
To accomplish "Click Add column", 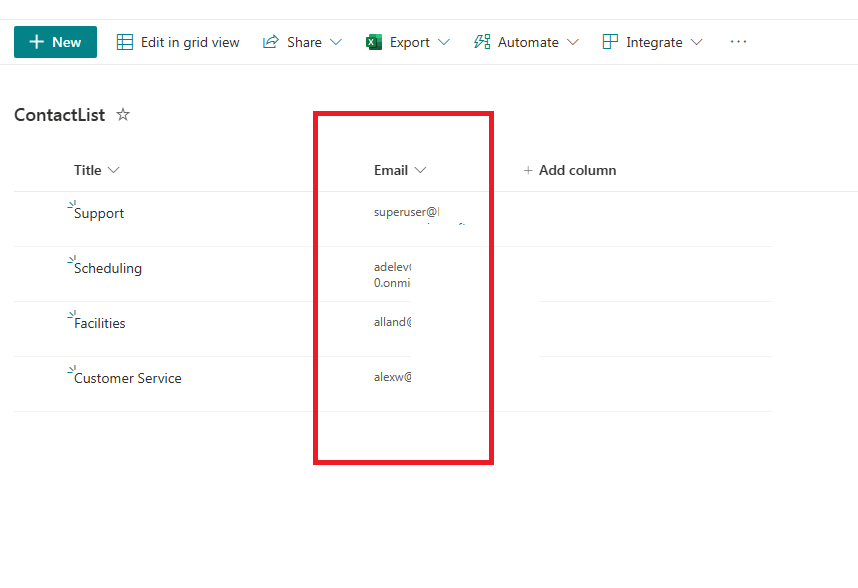I will [570, 170].
